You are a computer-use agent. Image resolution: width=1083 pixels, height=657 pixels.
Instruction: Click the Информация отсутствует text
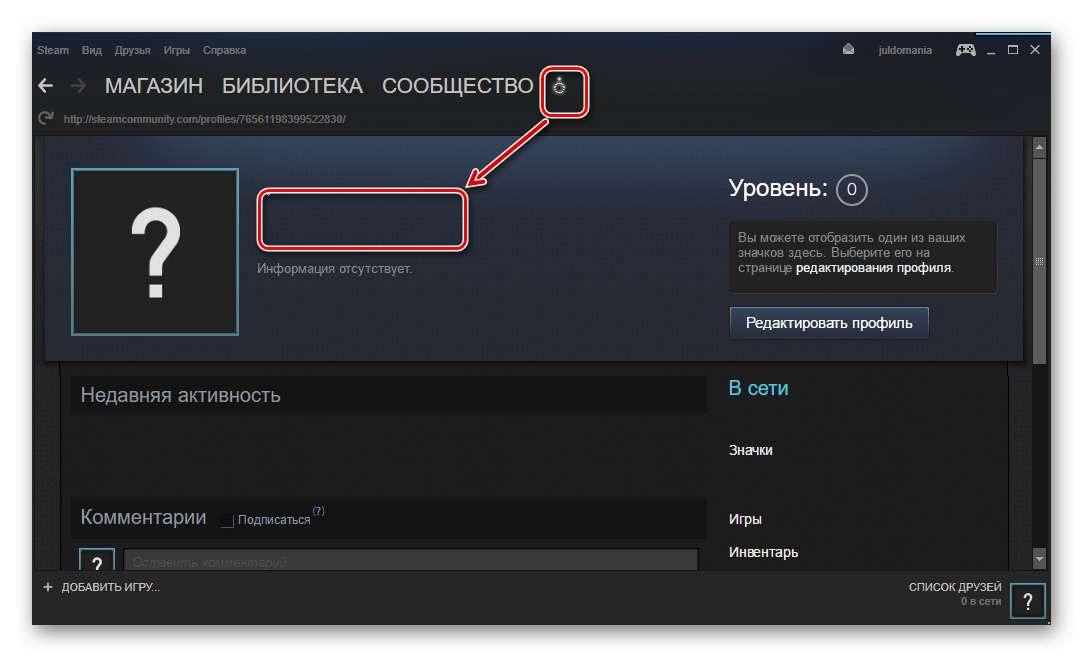(x=334, y=269)
